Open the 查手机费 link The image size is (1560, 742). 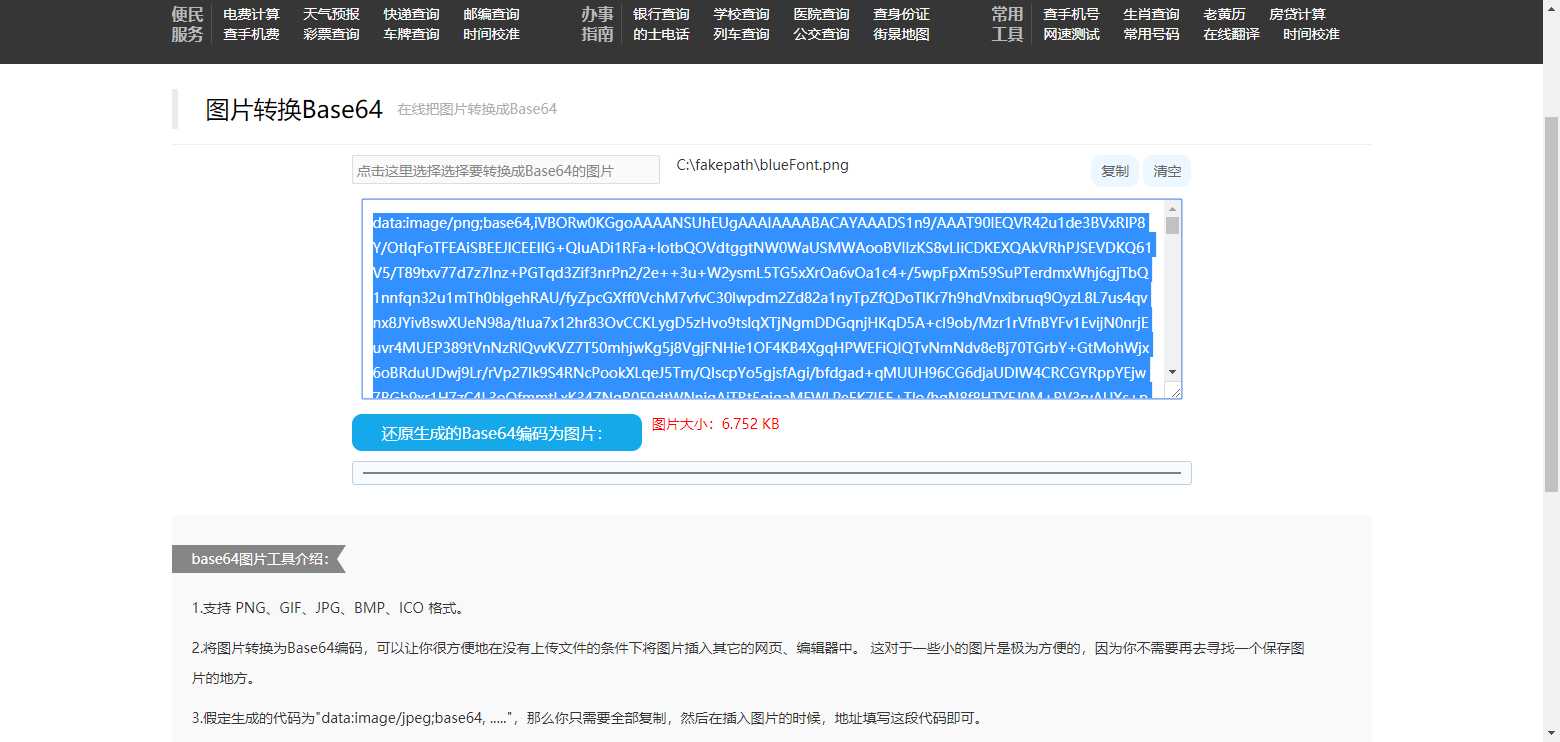click(251, 34)
